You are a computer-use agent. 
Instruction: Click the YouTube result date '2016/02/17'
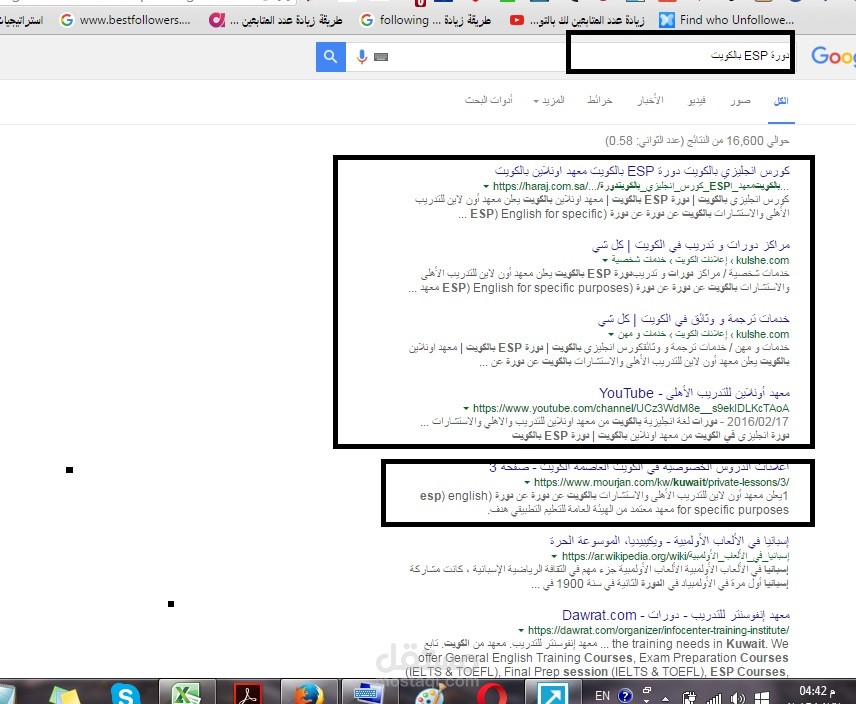pyautogui.click(x=758, y=422)
